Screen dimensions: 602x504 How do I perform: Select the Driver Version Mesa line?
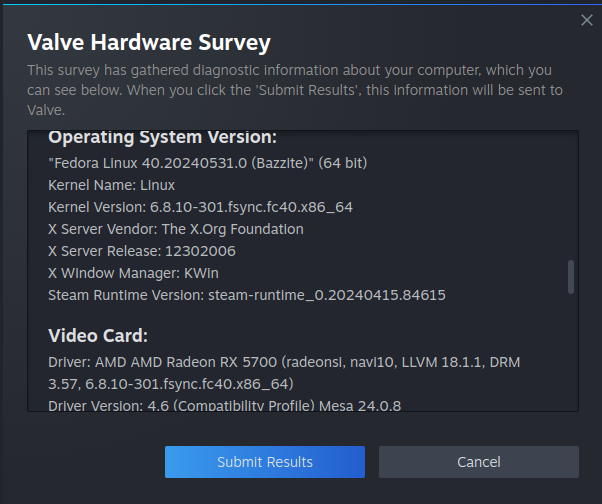point(230,405)
